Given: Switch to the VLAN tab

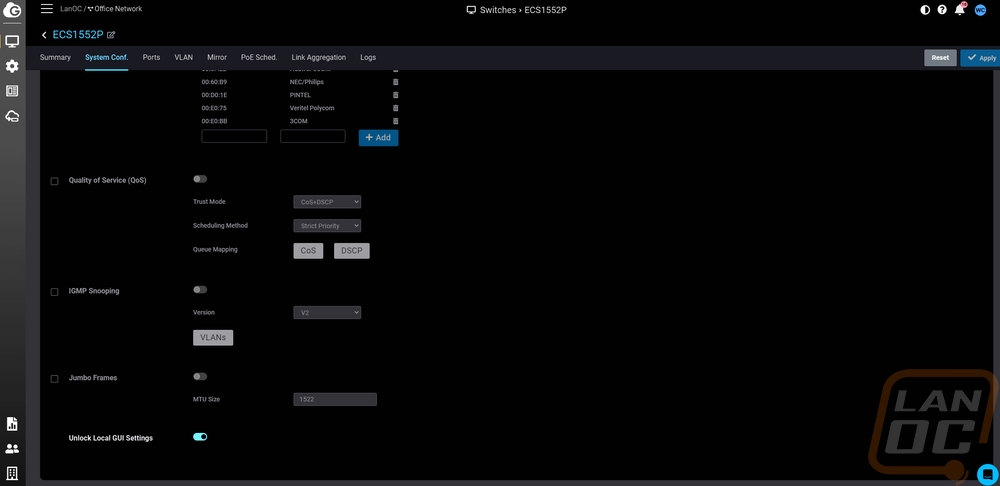Looking at the screenshot, I should 183,58.
